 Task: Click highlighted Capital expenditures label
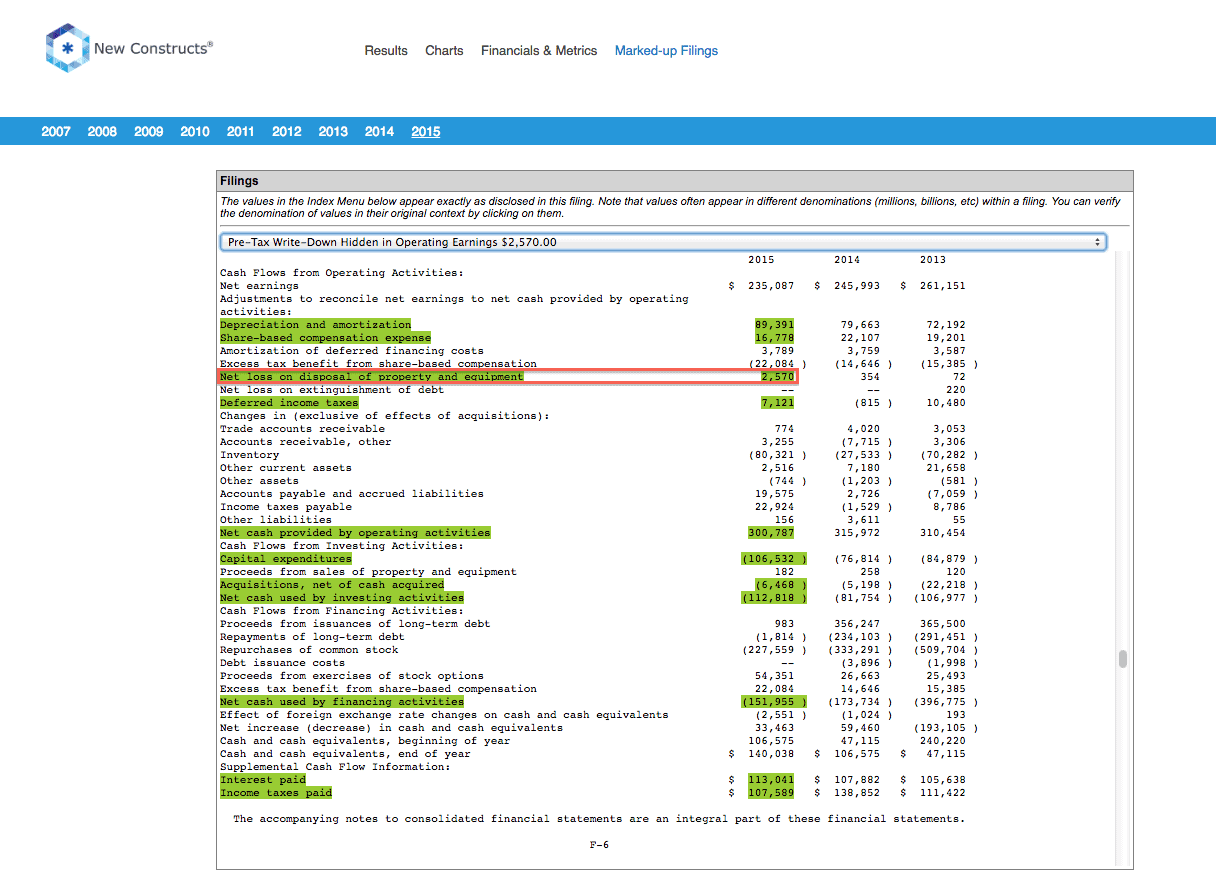coord(286,559)
